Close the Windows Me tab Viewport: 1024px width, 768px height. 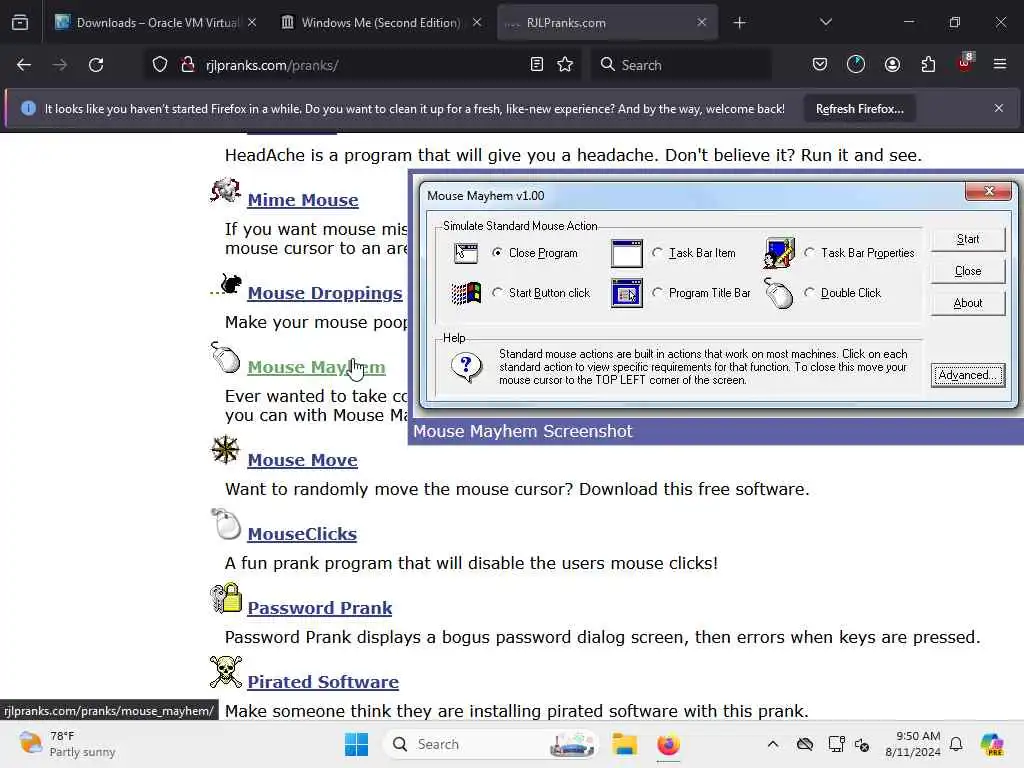(x=477, y=23)
